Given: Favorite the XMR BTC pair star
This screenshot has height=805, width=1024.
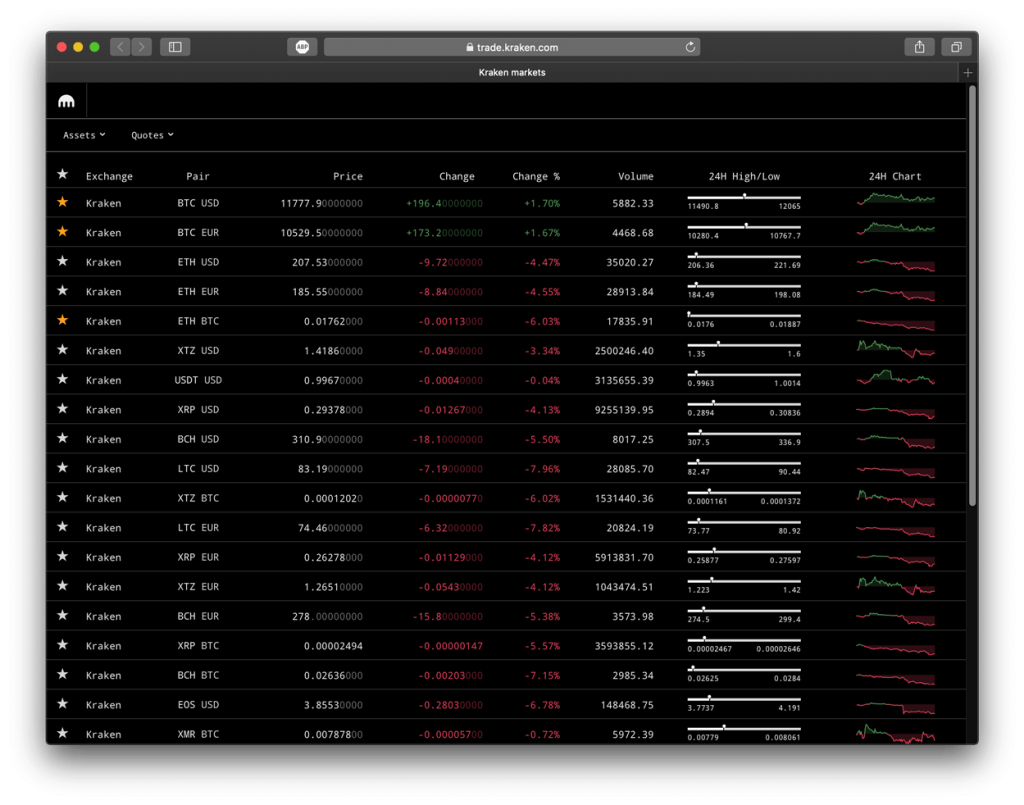Looking at the screenshot, I should tap(63, 733).
